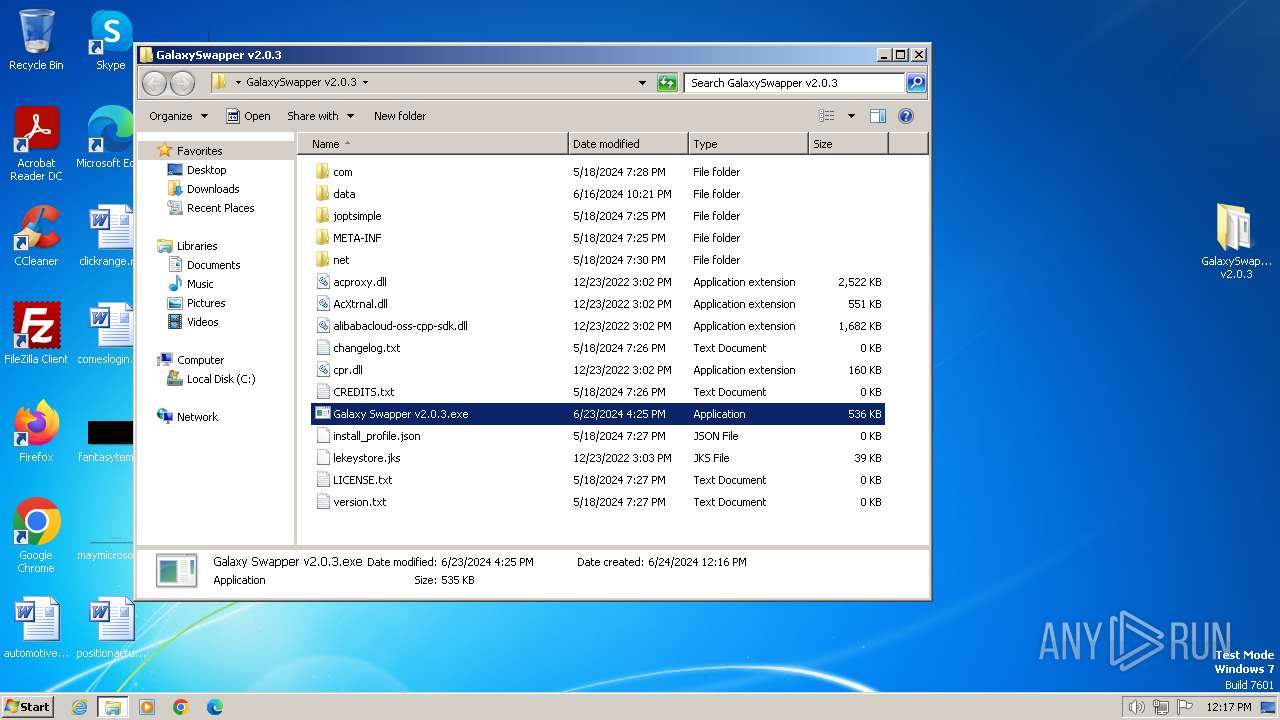Select Firefox desktop shortcut

click(36, 432)
